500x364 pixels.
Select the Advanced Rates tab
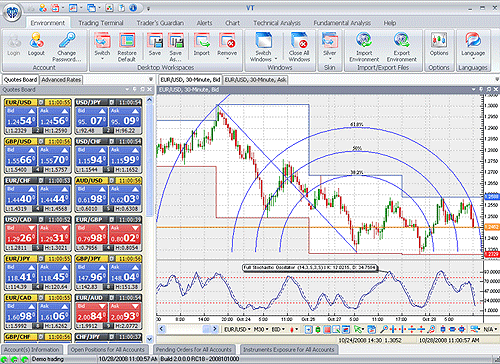pos(61,80)
